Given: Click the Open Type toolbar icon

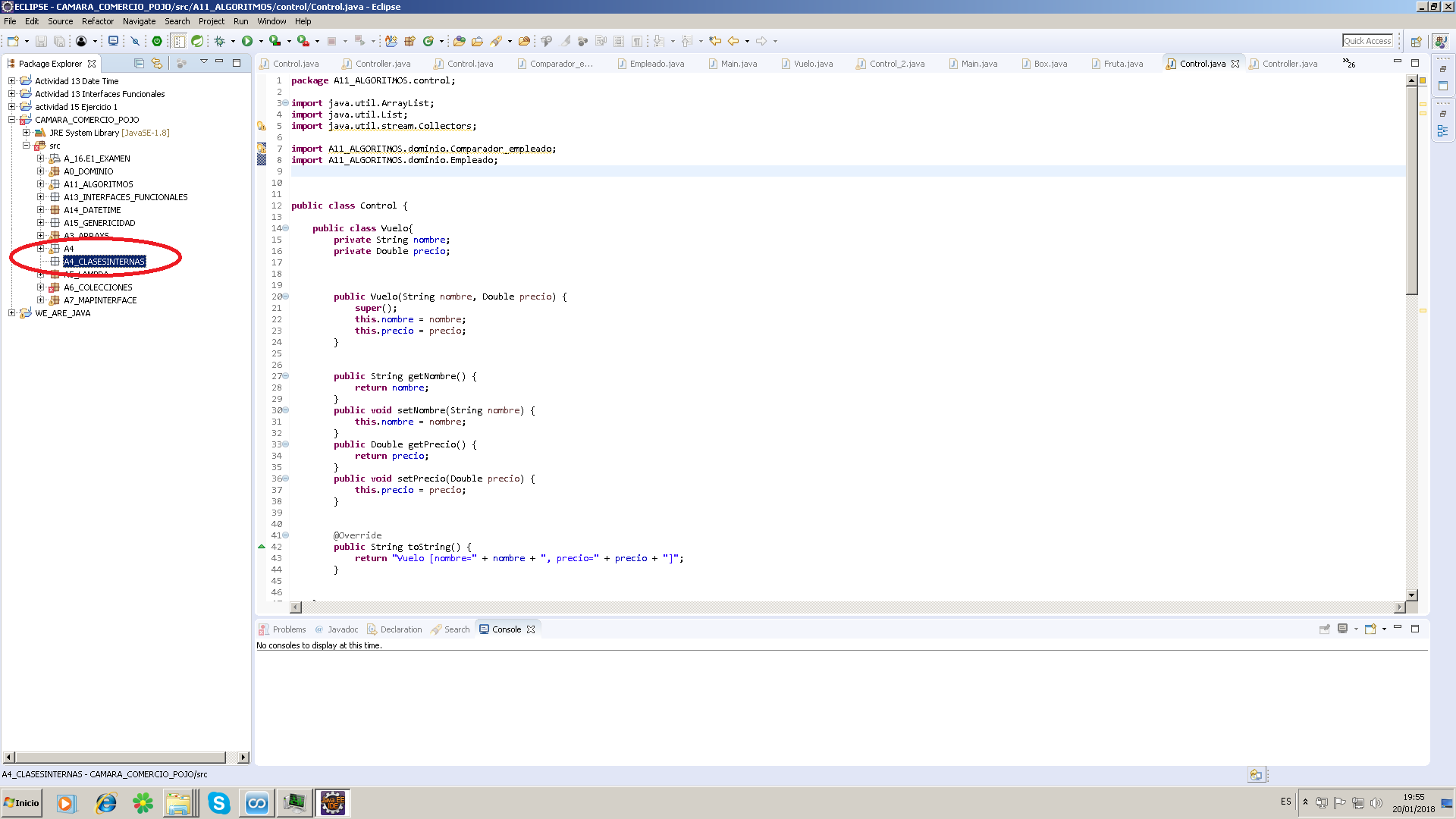Looking at the screenshot, I should [459, 41].
